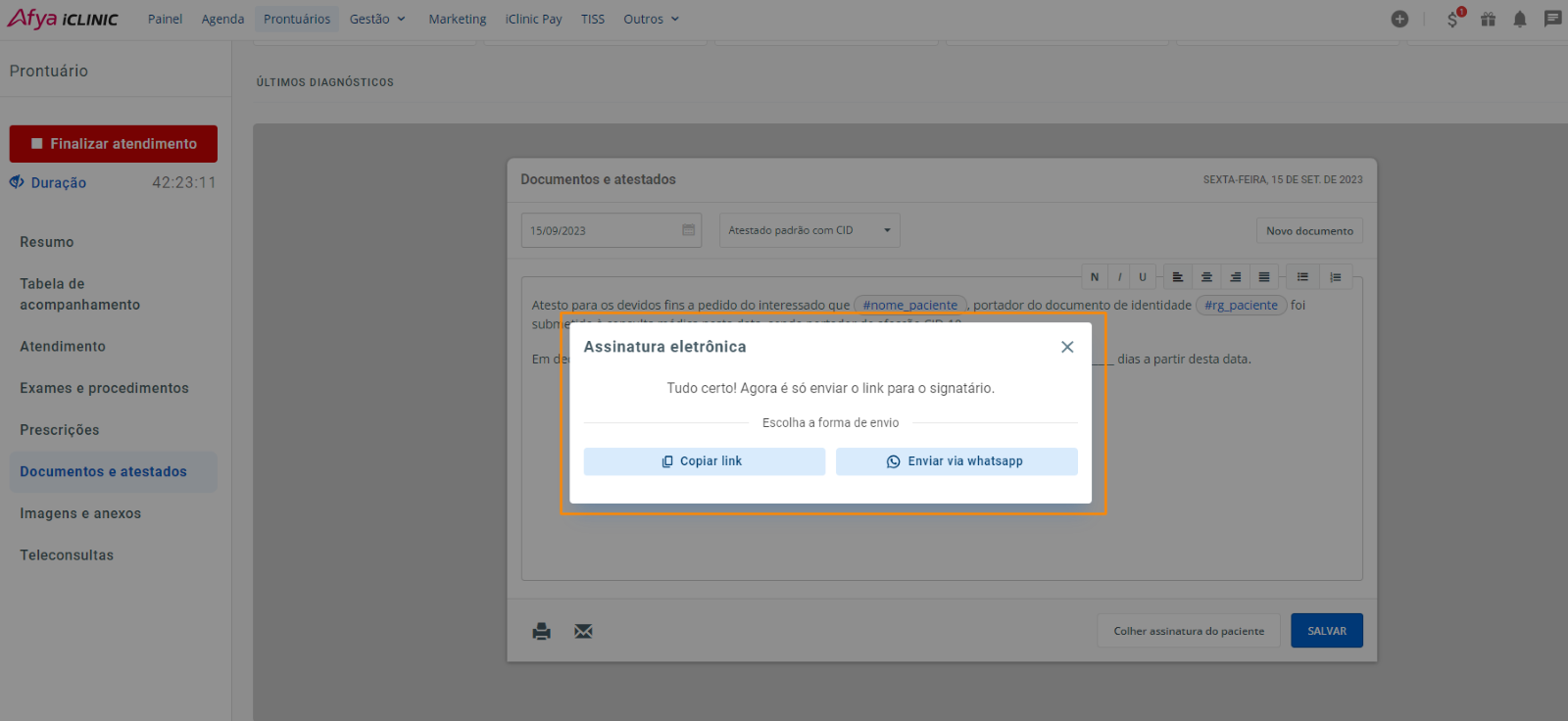This screenshot has height=721, width=1568.
Task: Toggle bold (N) text formatting
Action: tap(1095, 277)
